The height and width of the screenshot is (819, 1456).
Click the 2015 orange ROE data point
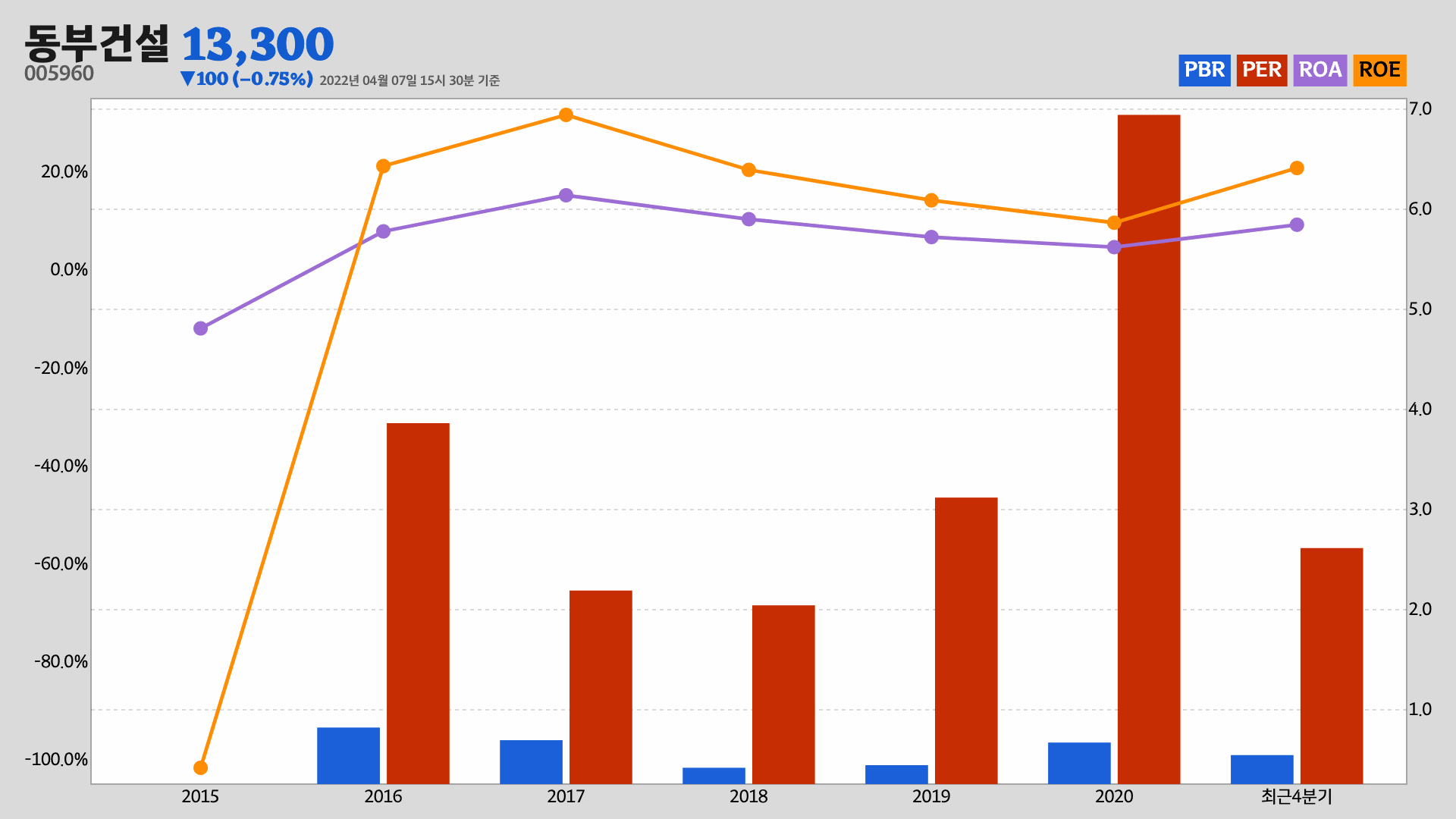tap(200, 767)
